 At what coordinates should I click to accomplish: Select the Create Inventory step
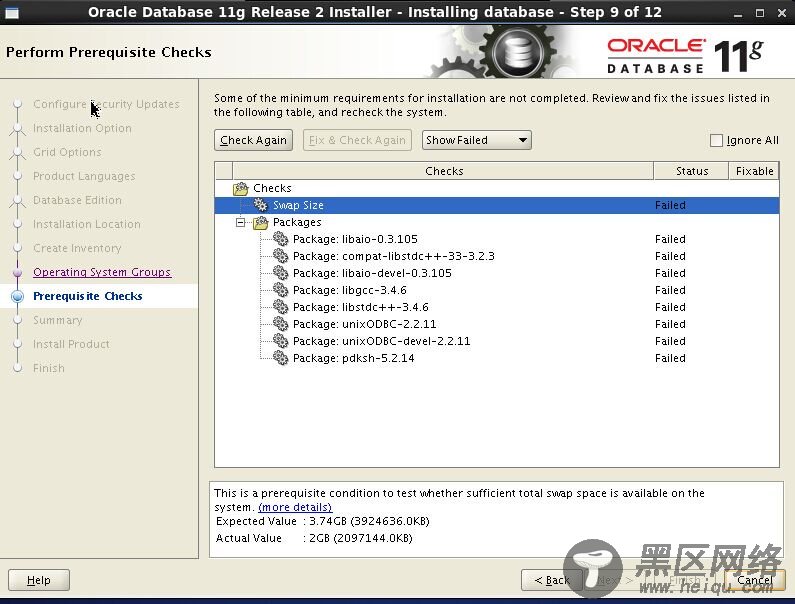(x=77, y=248)
